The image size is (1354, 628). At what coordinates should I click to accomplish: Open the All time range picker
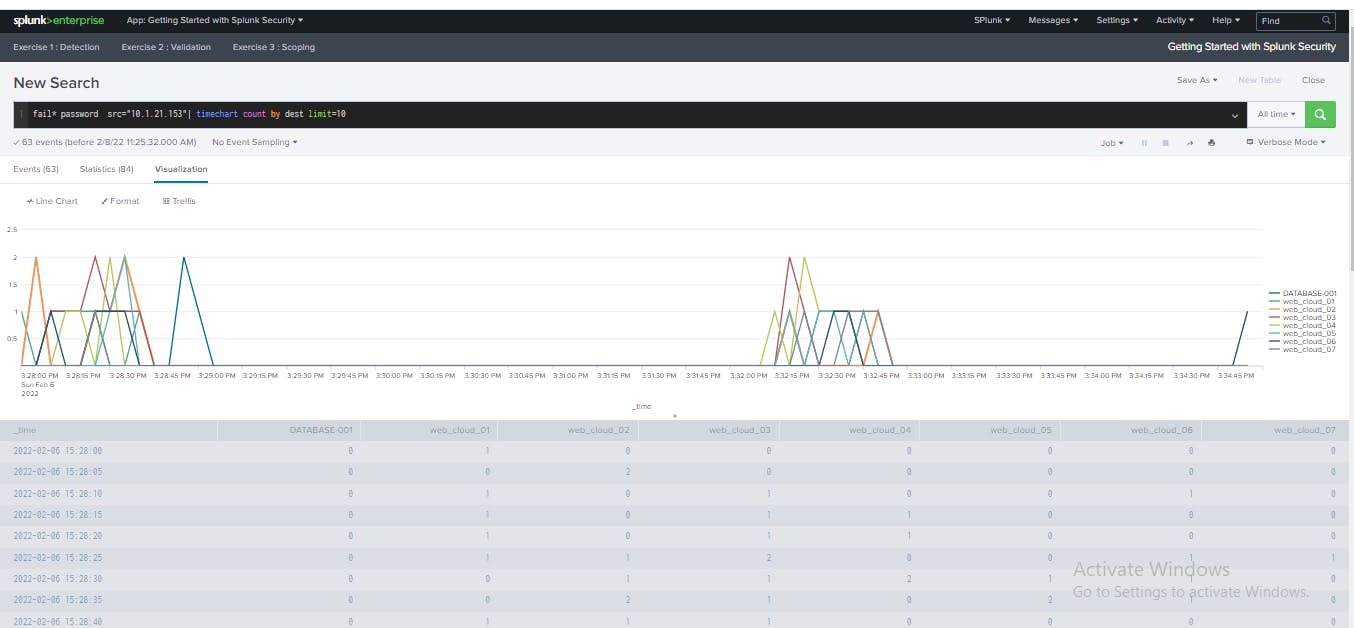point(1276,114)
